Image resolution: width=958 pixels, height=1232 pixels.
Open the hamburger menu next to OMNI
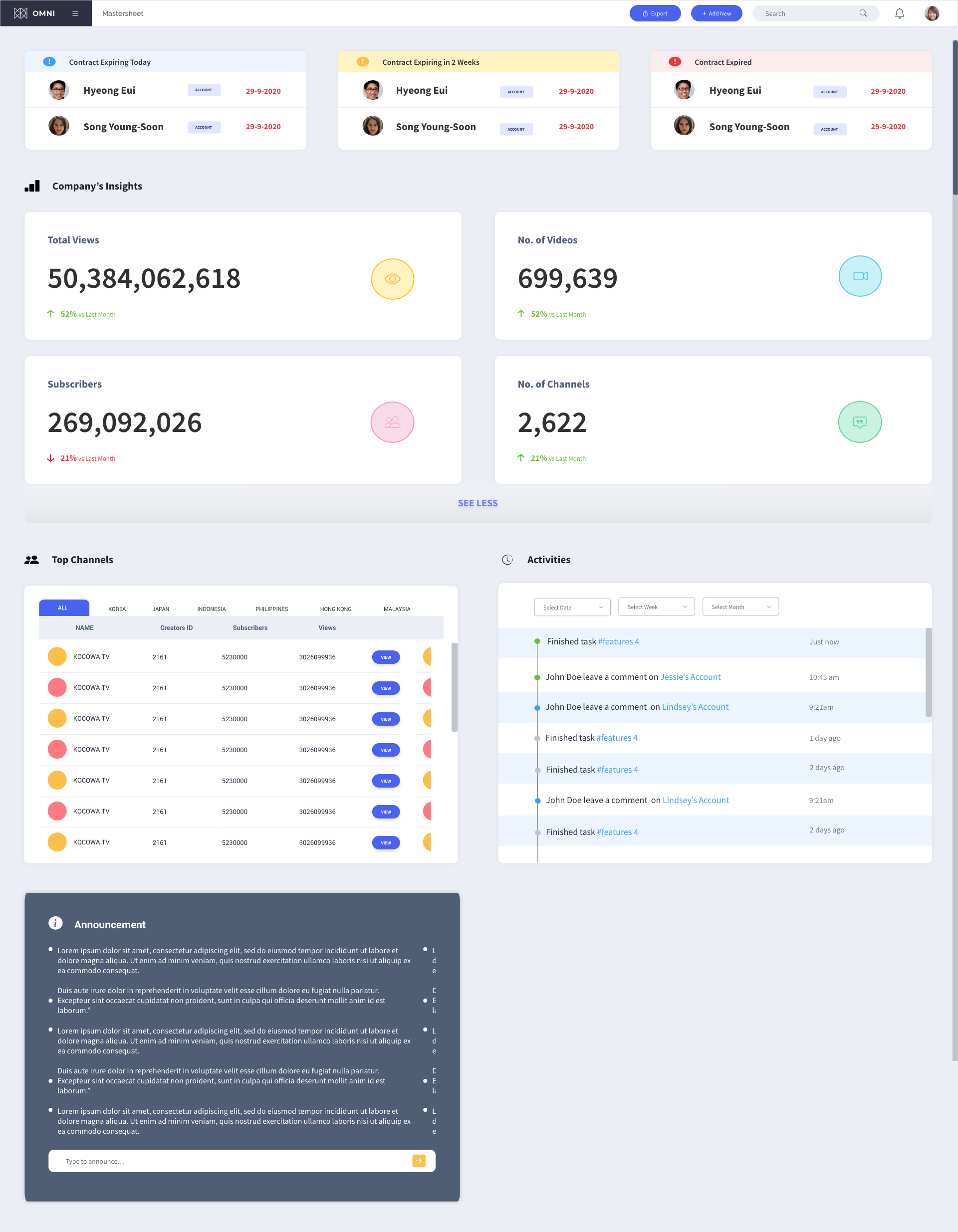point(75,13)
